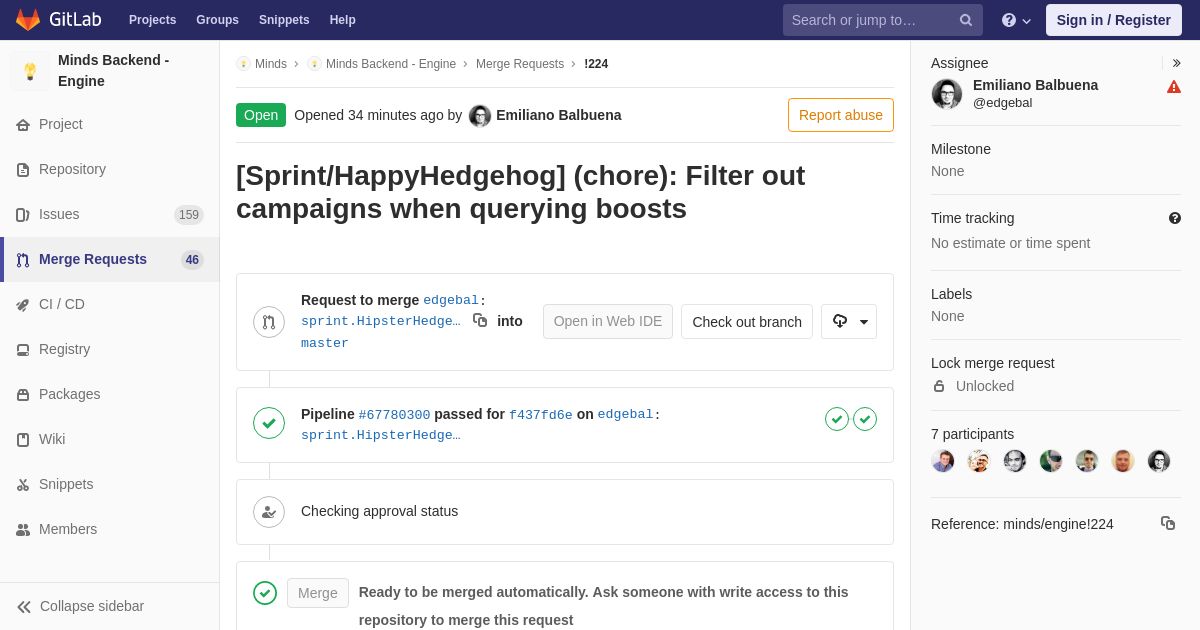Open the download dropdown next to Check out branch
This screenshot has width=1200, height=630.
[849, 322]
